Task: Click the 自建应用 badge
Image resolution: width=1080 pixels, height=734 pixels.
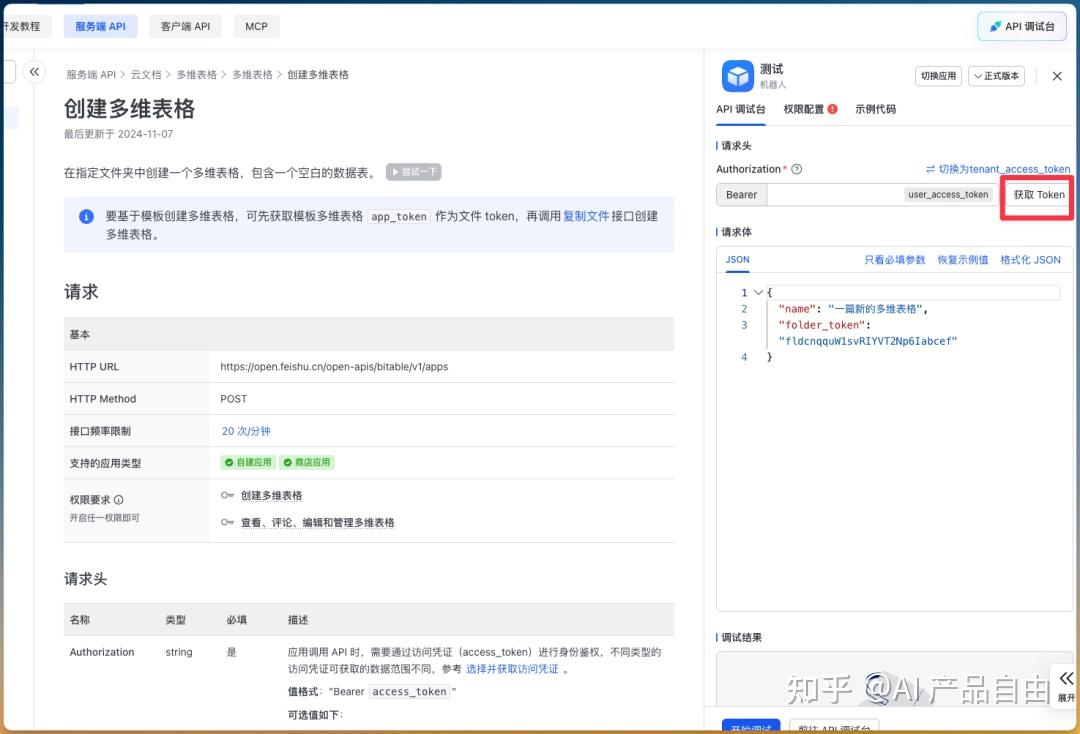Action: point(248,463)
